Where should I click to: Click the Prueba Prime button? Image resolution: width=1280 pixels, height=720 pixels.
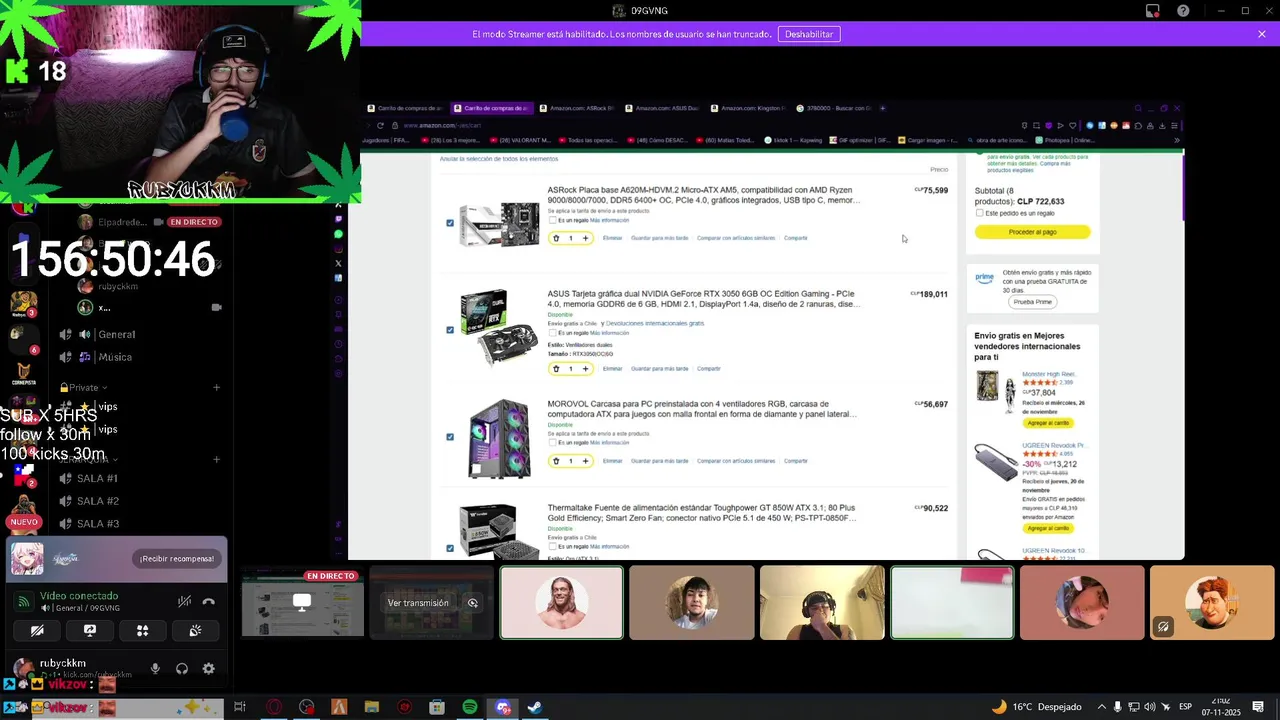(1032, 302)
